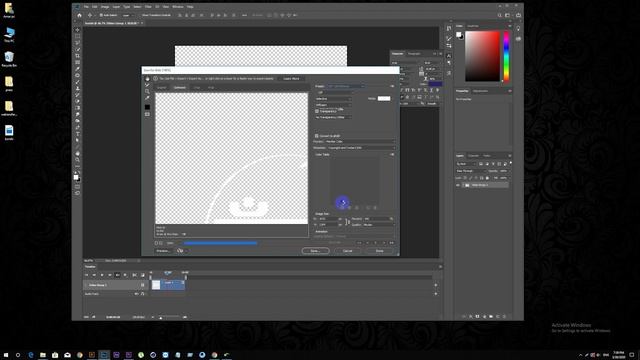Open Windows Start menu

[x=6, y=355]
